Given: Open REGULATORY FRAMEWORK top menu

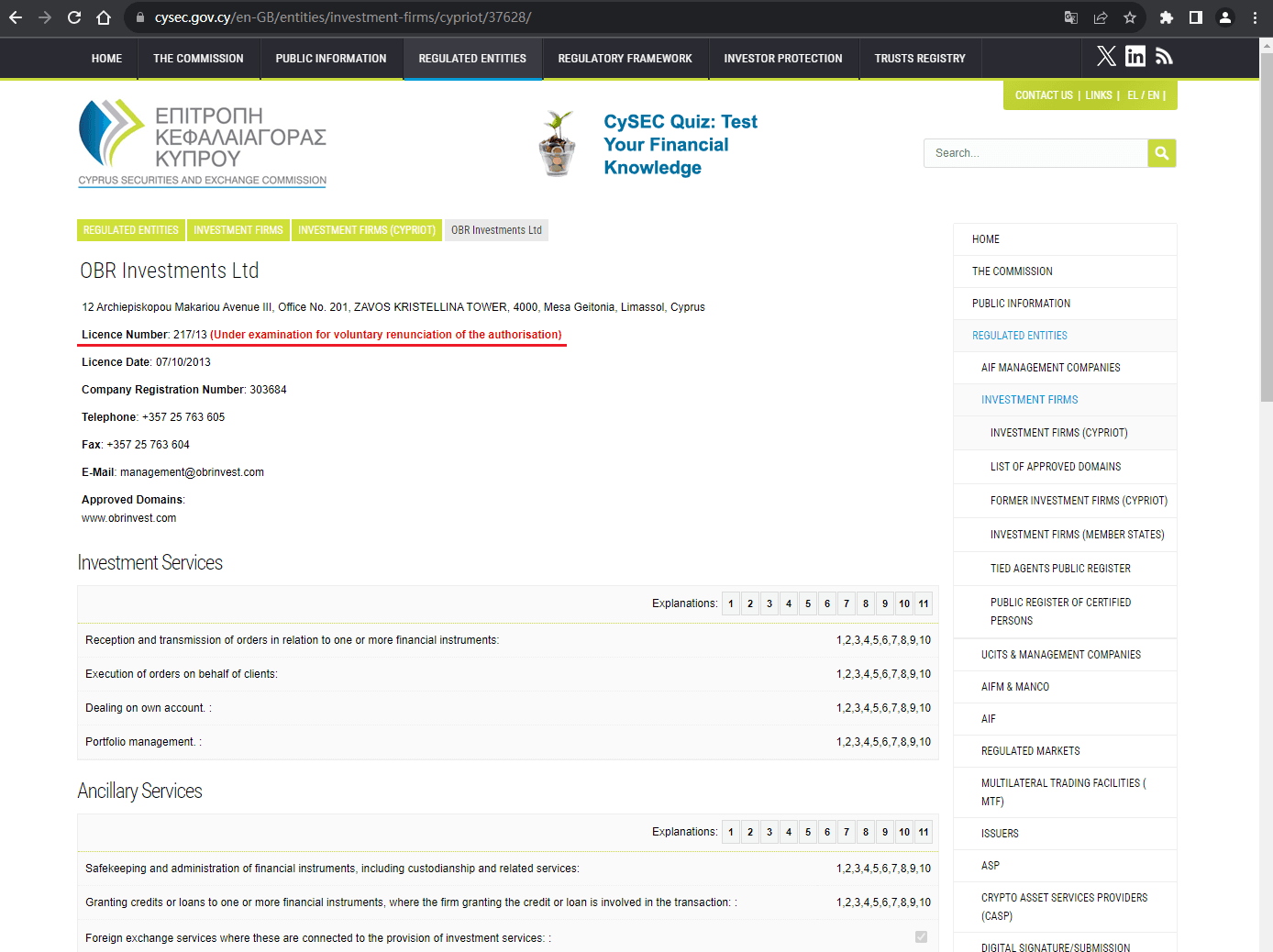Looking at the screenshot, I should (x=625, y=59).
